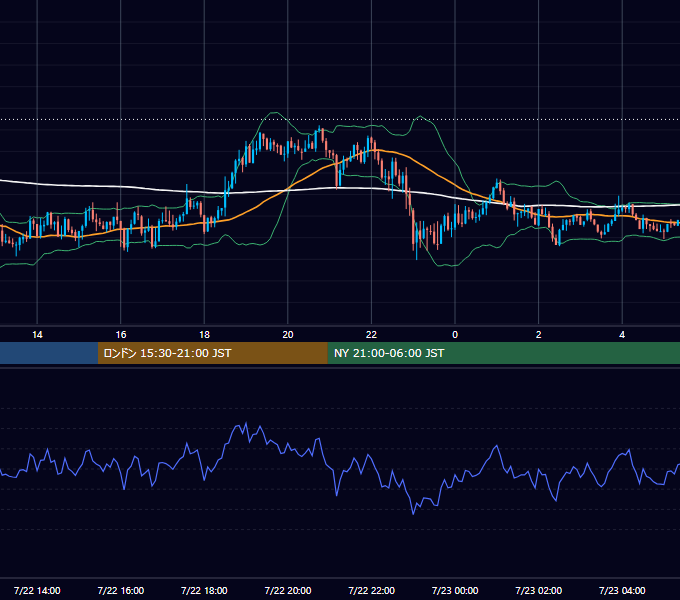
Task: Click the 7/23 04:00 time label
Action: tap(622, 590)
